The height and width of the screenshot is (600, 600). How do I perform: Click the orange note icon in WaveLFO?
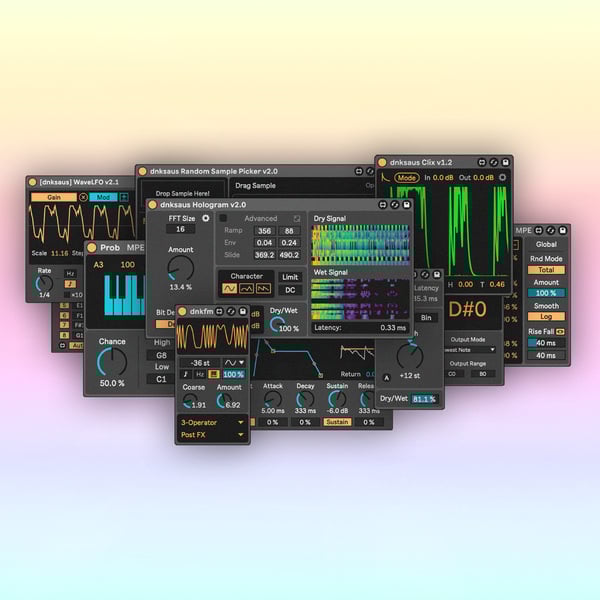70,284
